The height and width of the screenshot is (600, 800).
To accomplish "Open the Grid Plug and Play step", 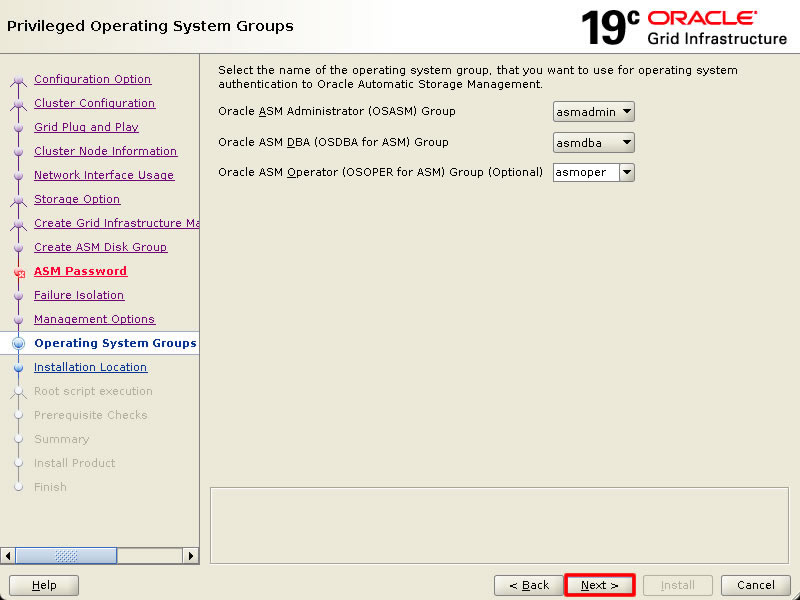I will tap(86, 127).
